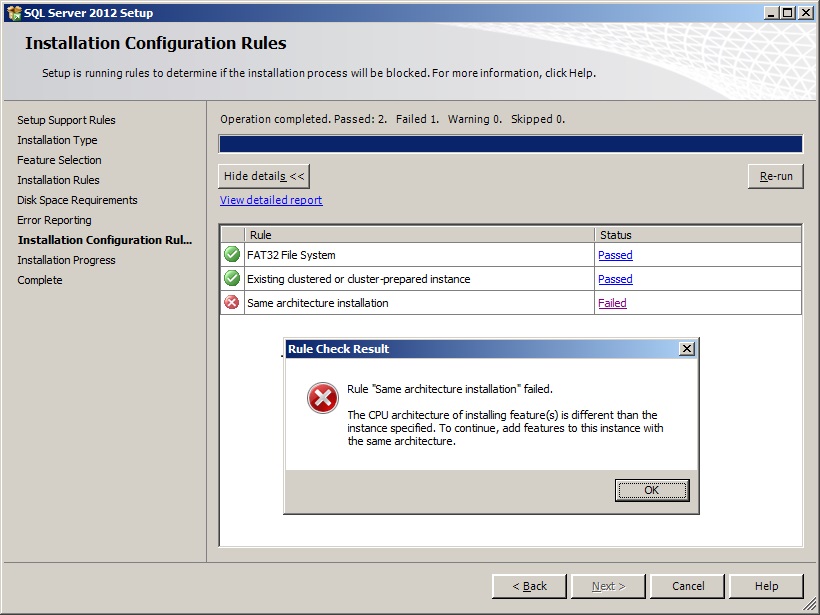Select the Same architecture installation rule row
This screenshot has width=820, height=615.
click(511, 303)
